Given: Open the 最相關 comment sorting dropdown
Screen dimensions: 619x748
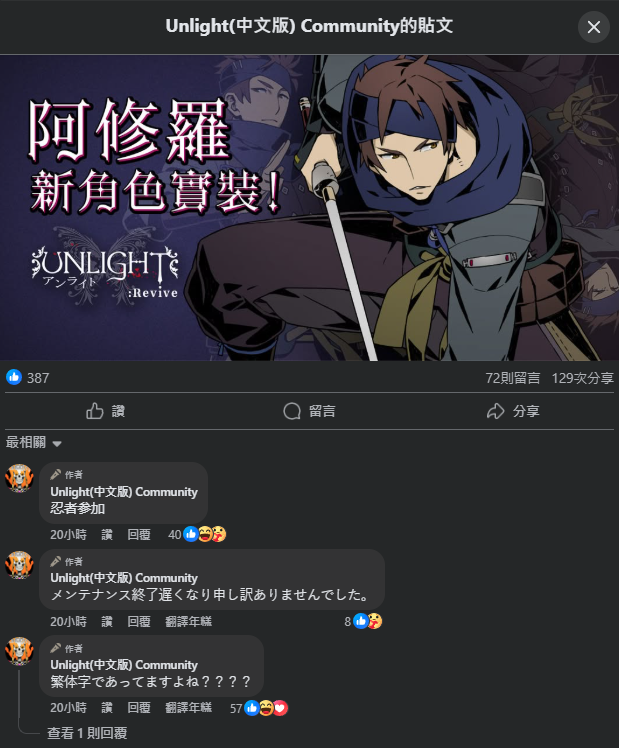Looking at the screenshot, I should 33,443.
